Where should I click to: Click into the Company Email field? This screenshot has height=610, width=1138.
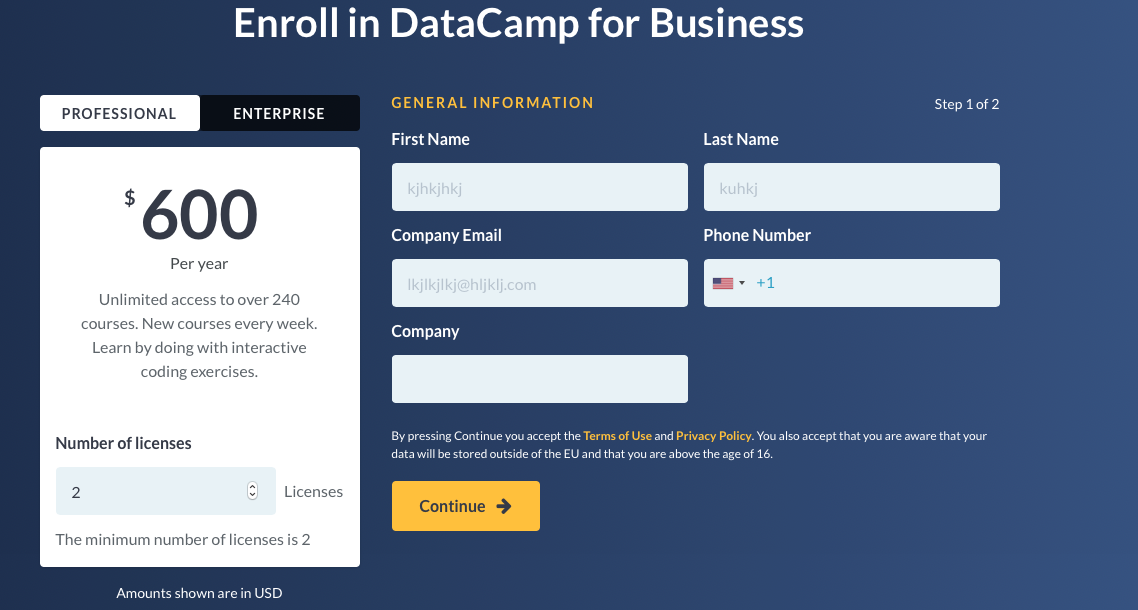point(539,283)
